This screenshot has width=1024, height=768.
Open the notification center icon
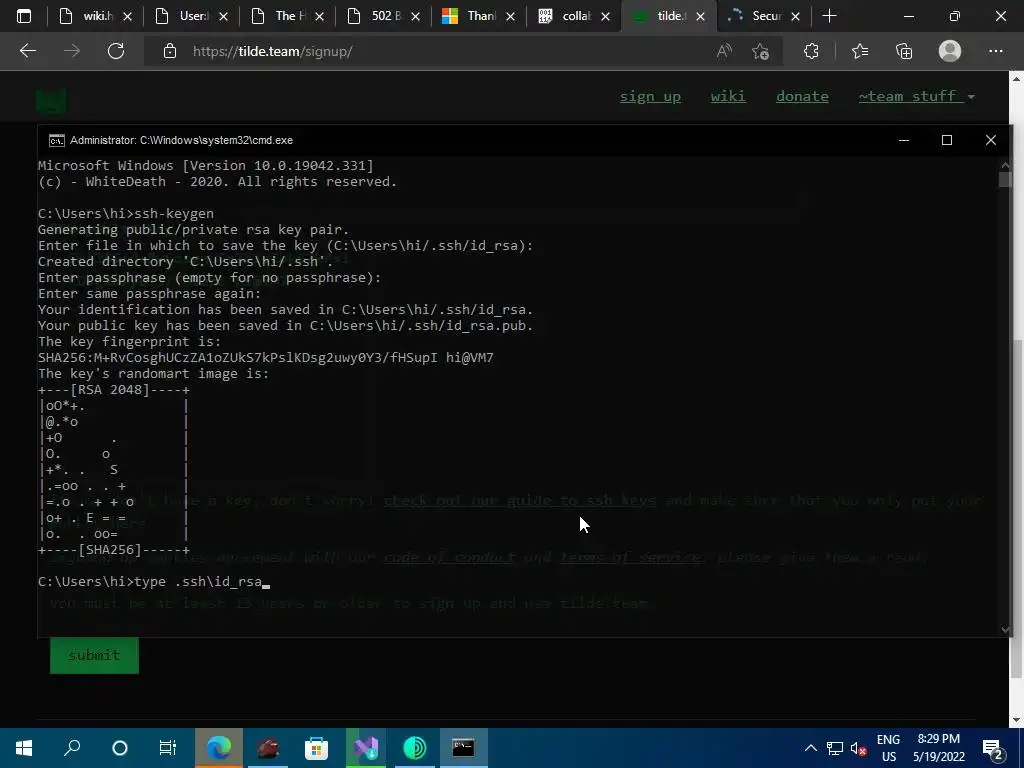coord(993,748)
